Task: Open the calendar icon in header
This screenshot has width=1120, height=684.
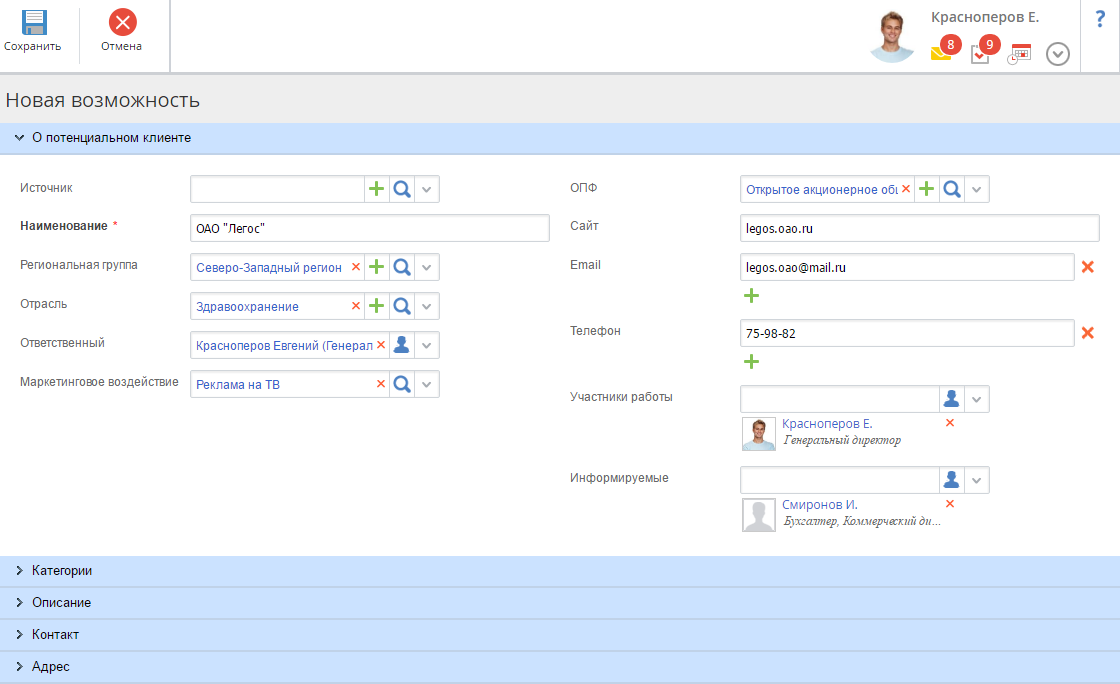Action: [1019, 54]
